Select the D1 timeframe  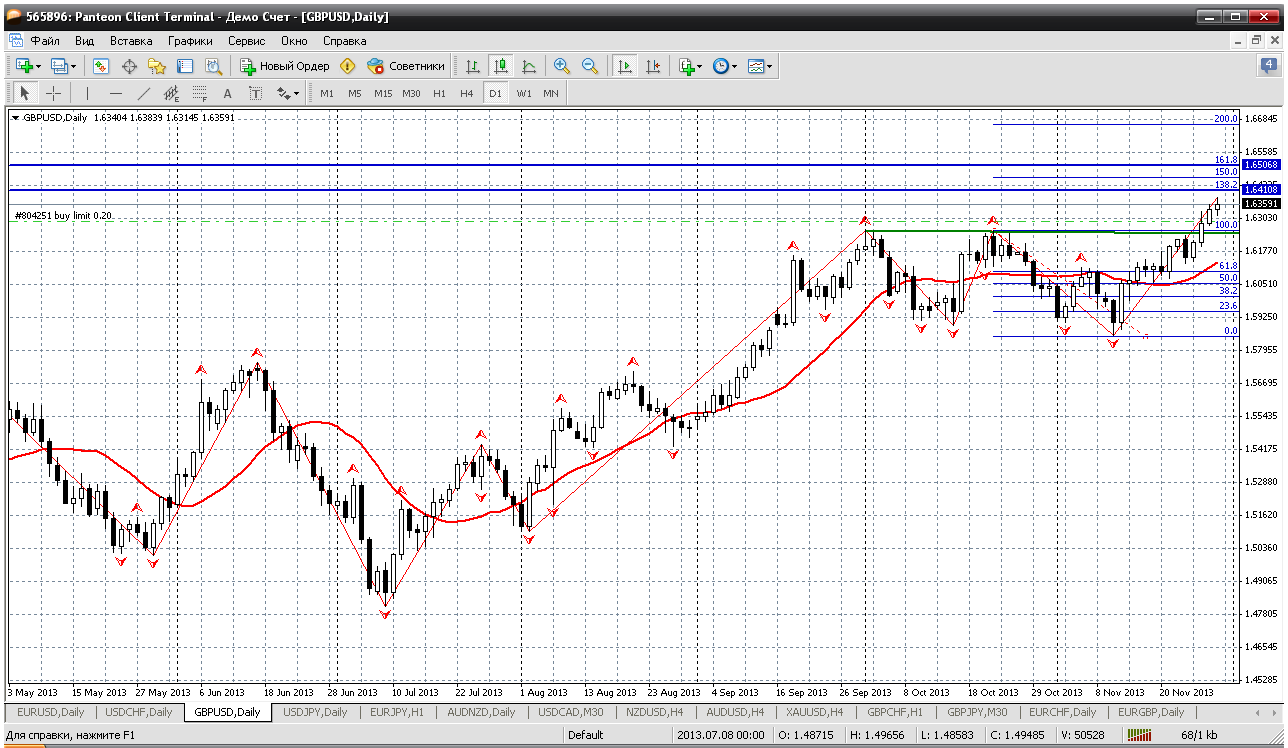[x=495, y=93]
